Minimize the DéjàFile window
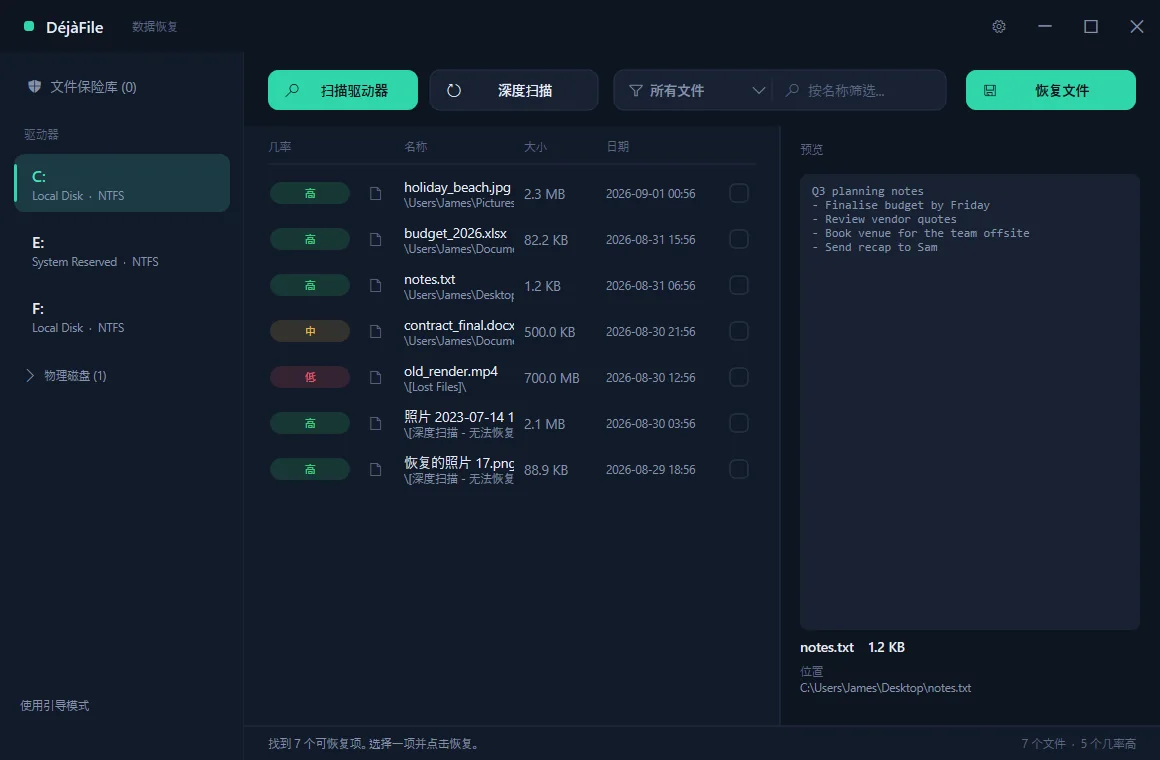 (1045, 26)
